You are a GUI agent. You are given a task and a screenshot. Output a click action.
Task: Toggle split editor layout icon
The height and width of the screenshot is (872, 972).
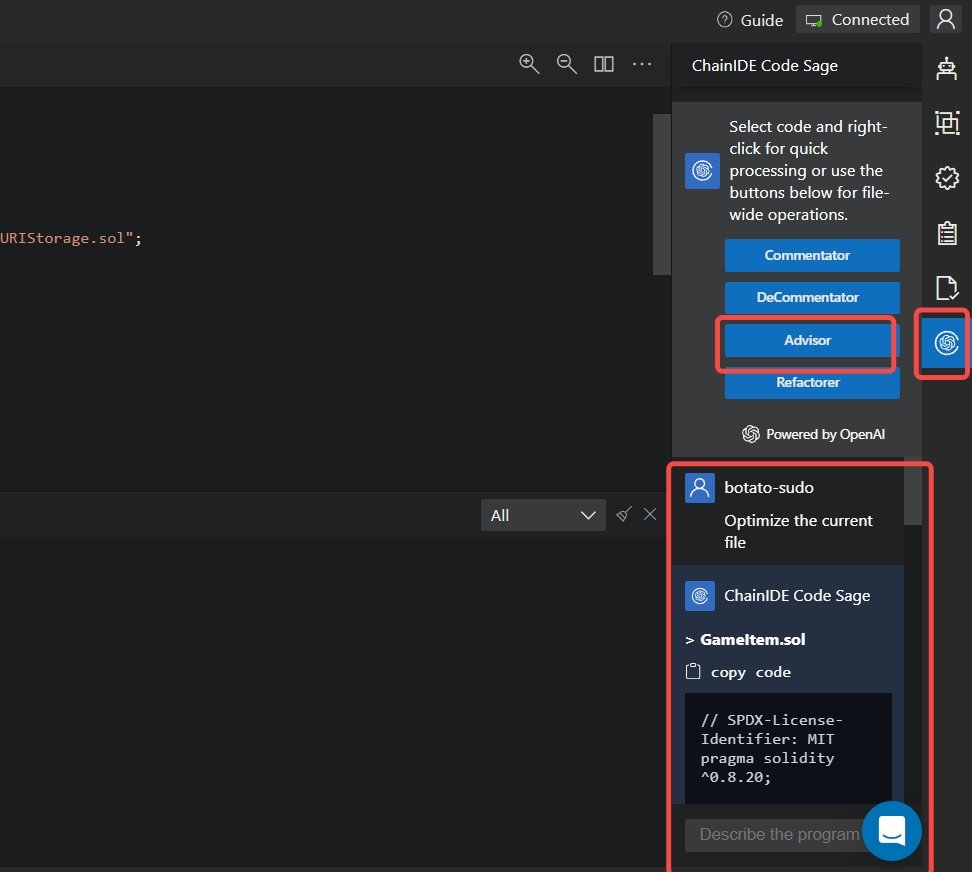pos(604,64)
